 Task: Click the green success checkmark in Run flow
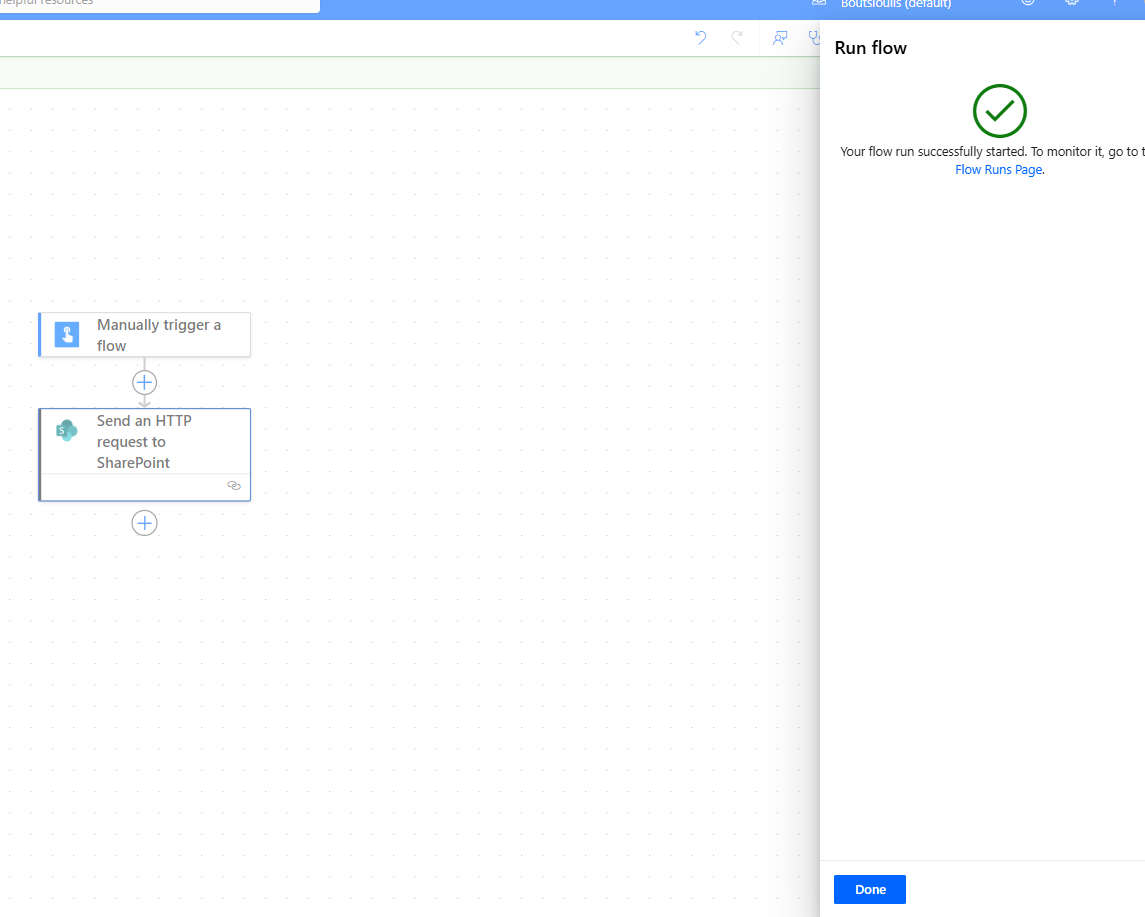[999, 111]
